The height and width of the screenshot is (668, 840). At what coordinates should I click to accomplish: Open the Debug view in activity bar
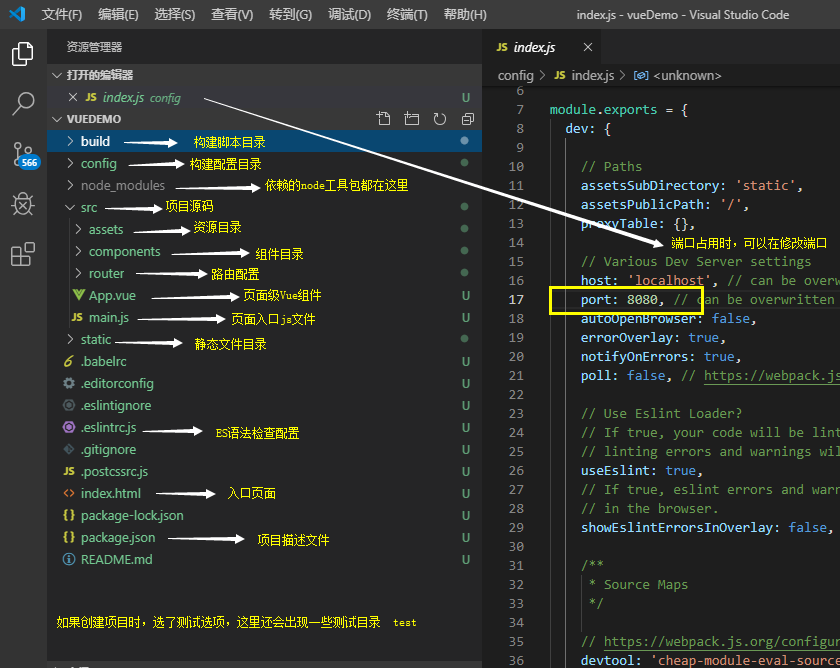pos(22,204)
